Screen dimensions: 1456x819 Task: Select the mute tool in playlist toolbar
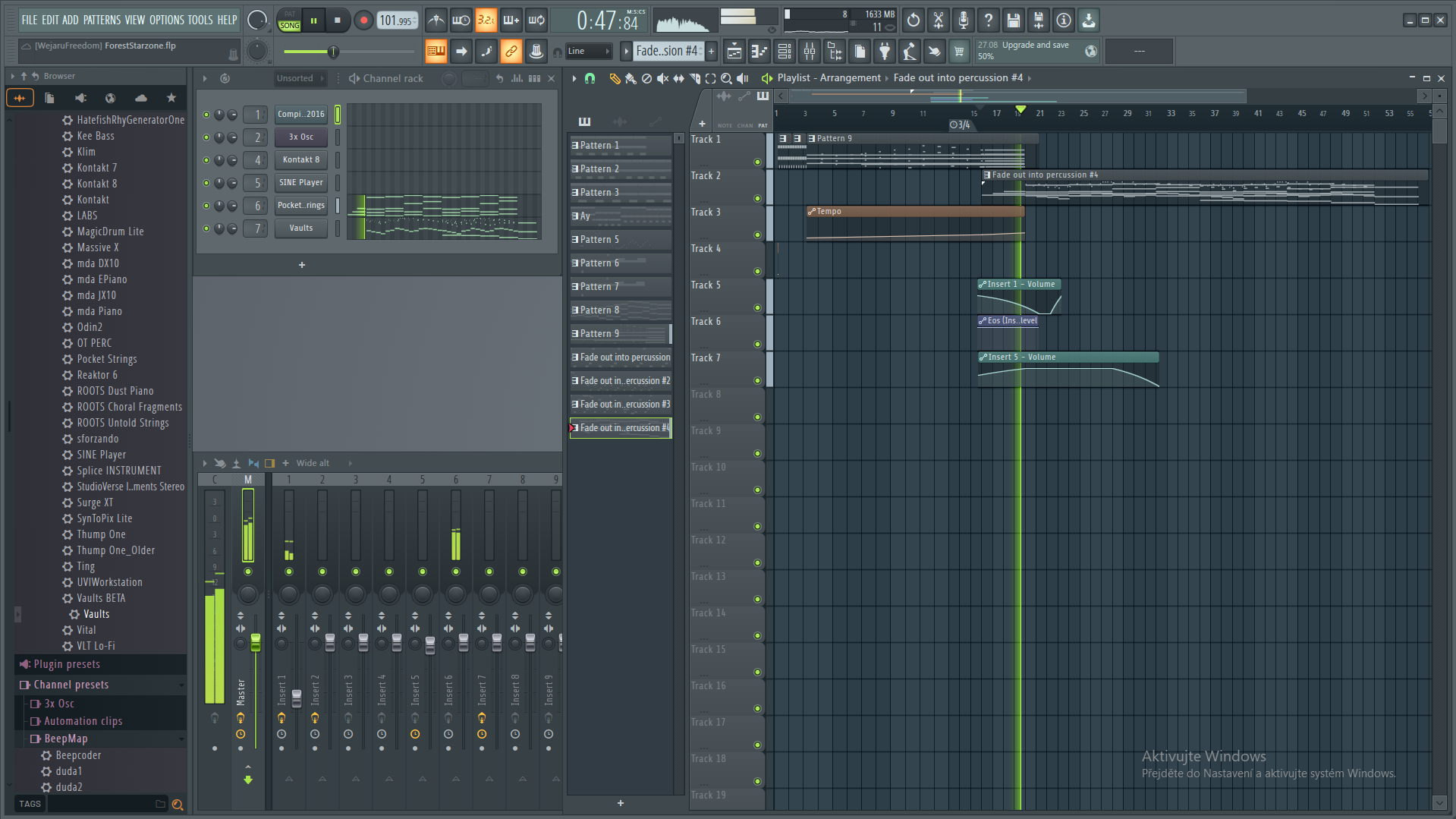pos(662,78)
